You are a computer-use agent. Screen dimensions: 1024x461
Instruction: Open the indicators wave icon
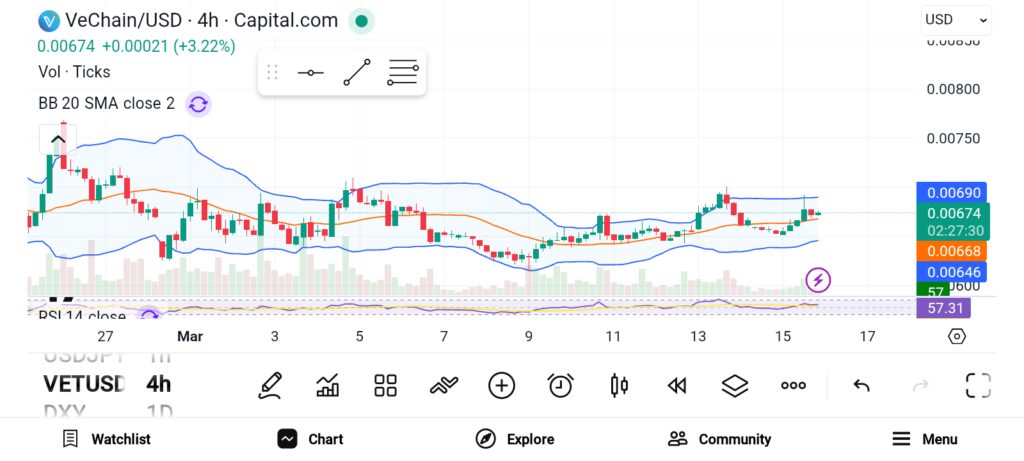[x=443, y=385]
